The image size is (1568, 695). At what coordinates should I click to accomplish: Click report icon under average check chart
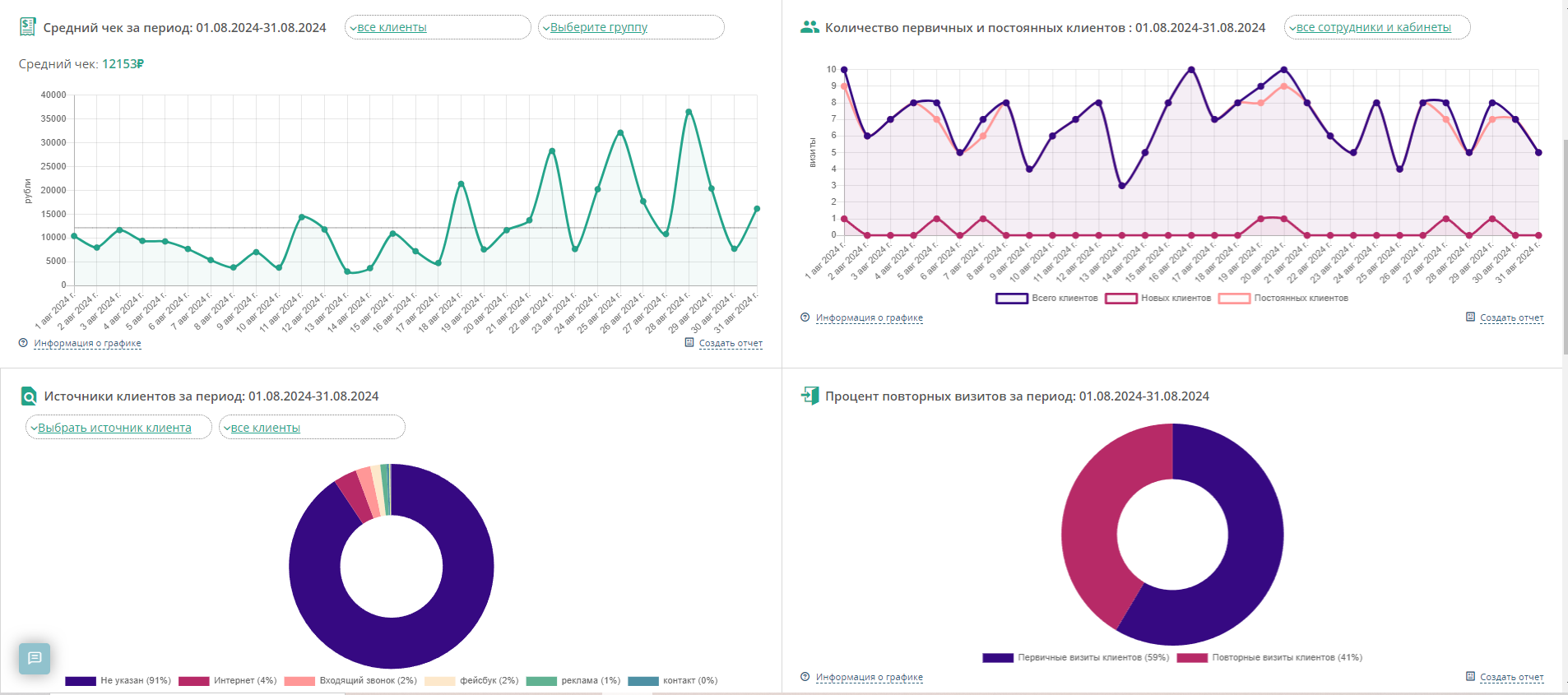pos(689,343)
